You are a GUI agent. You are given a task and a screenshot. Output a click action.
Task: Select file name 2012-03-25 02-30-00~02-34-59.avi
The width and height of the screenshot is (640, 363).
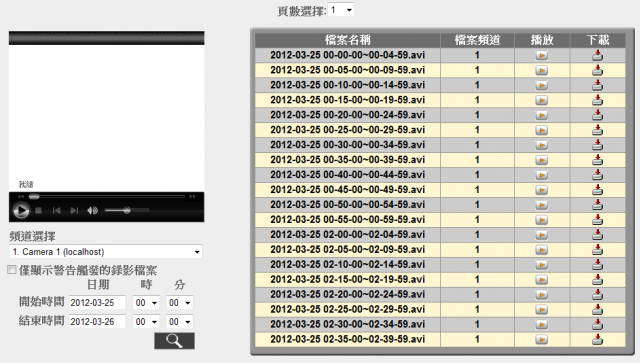pyautogui.click(x=347, y=325)
